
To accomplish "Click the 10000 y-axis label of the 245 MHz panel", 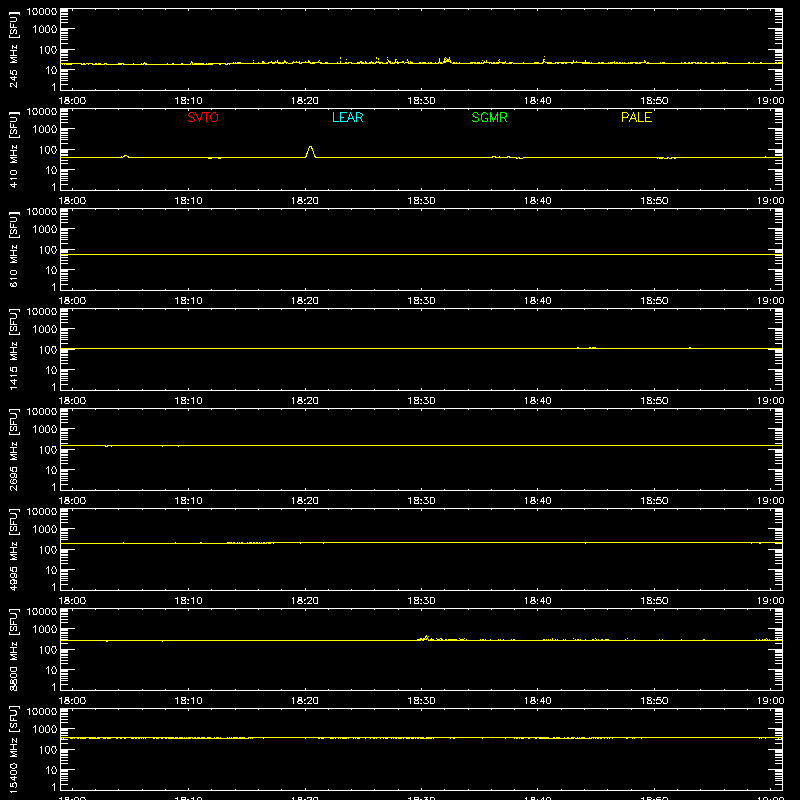I will click(42, 12).
